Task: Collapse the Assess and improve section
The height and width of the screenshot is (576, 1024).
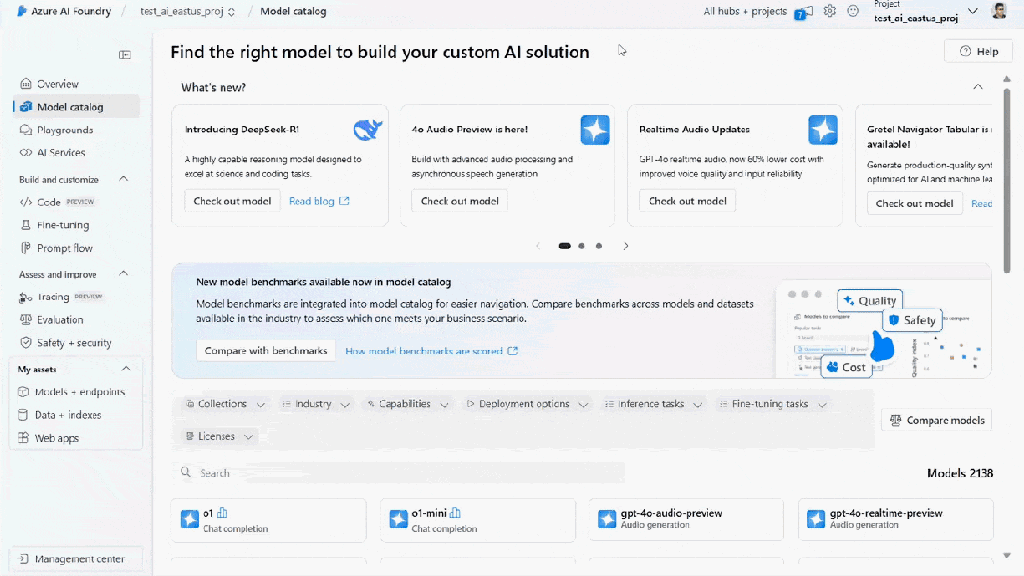Action: [x=123, y=274]
